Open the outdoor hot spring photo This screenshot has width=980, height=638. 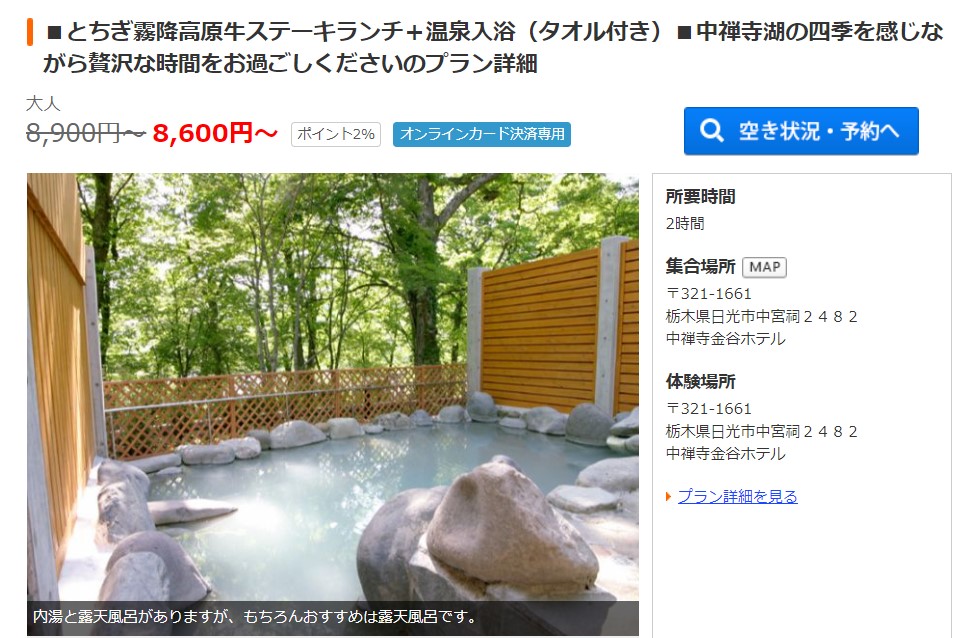(332, 387)
